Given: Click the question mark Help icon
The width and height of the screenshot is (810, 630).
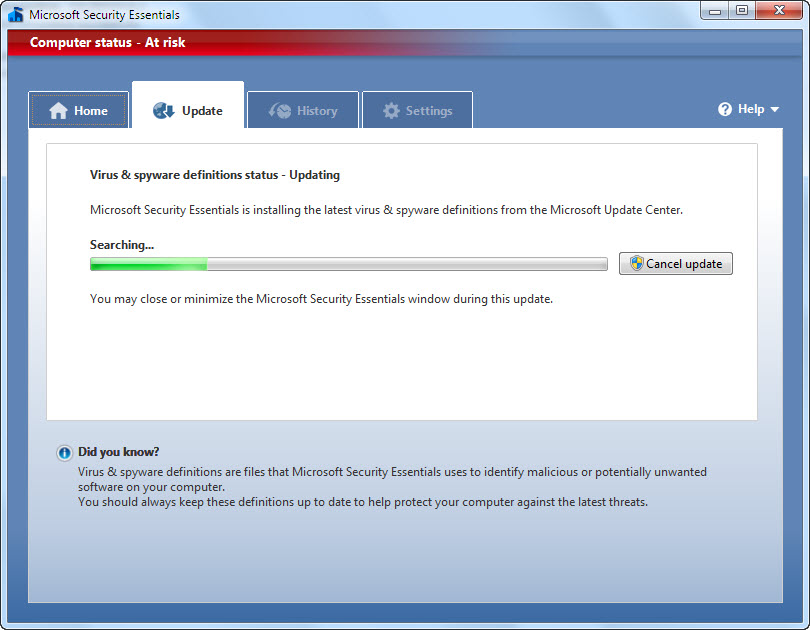Looking at the screenshot, I should coord(725,109).
